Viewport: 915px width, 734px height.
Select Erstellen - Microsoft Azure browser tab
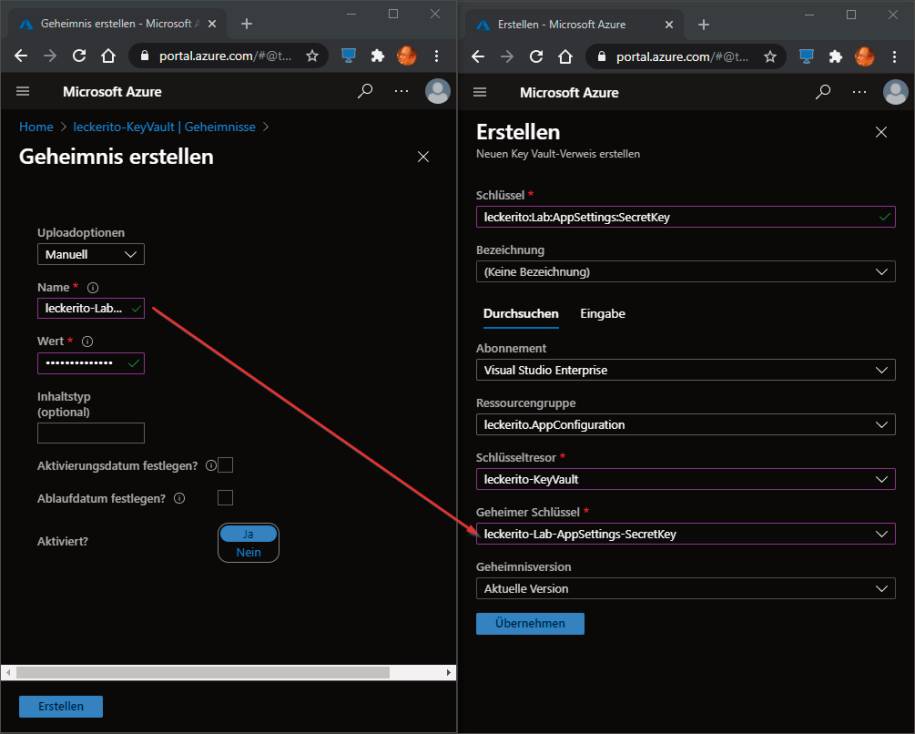[x=572, y=25]
